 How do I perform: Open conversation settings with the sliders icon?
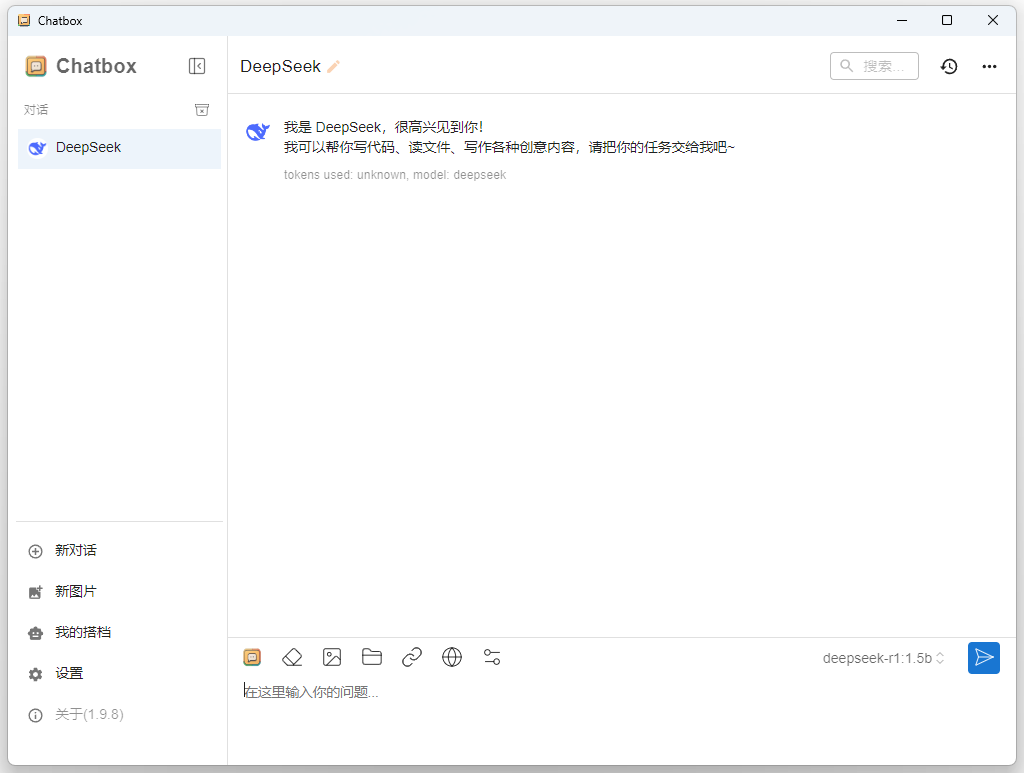pos(492,657)
